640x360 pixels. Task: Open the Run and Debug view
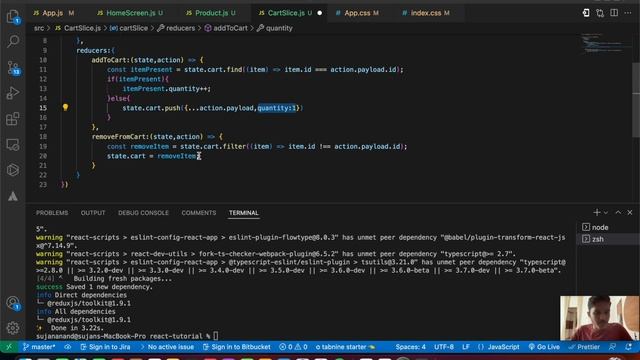click(x=13, y=93)
